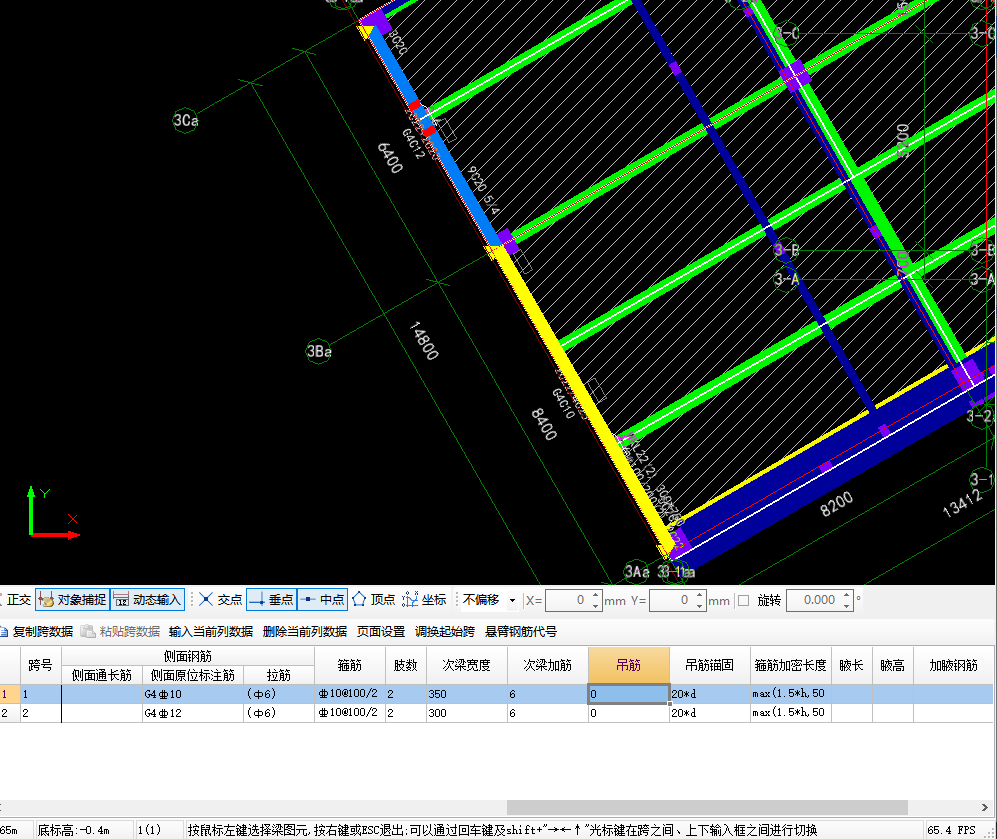Decrease rotation angle with down stepper
The height and width of the screenshot is (839, 997).
tap(847, 605)
